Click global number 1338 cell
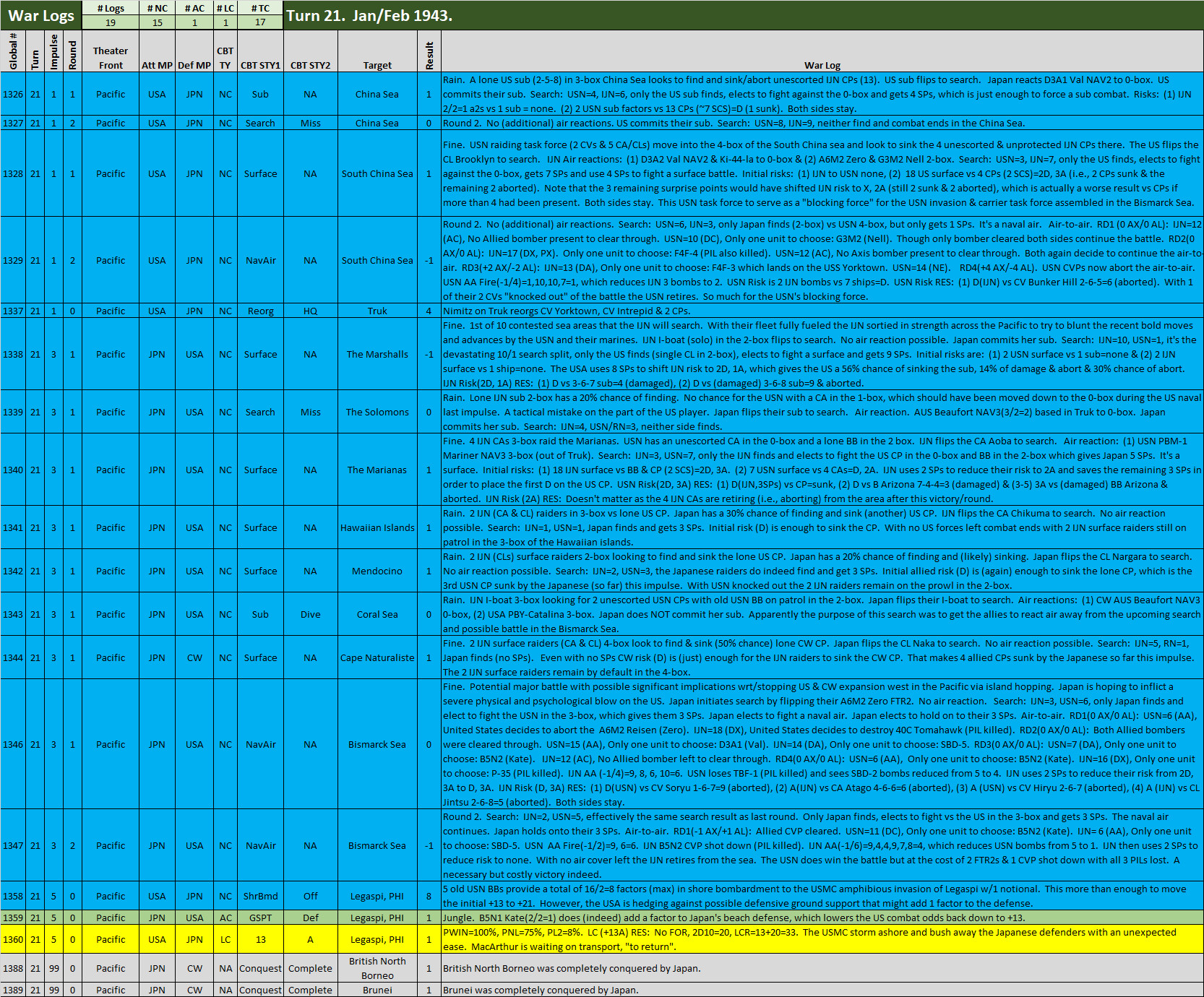 13,354
